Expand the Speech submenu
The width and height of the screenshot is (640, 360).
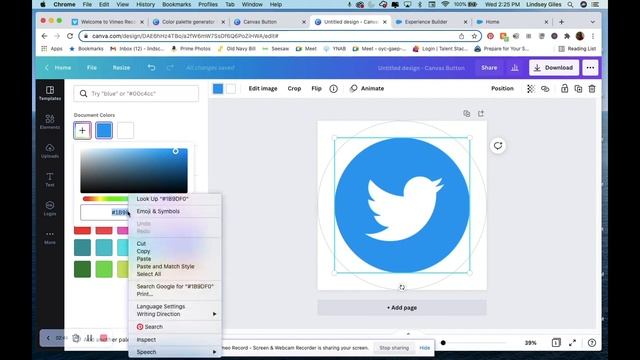[x=176, y=352]
